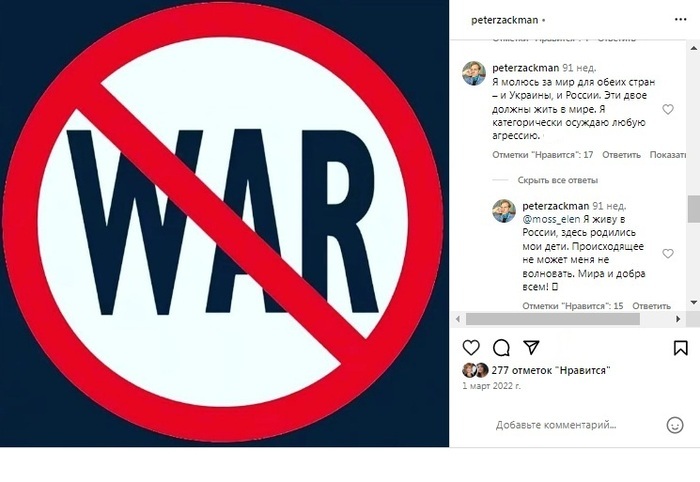The height and width of the screenshot is (482, 700).
Task: Like the post with the heart icon
Action: 471,347
